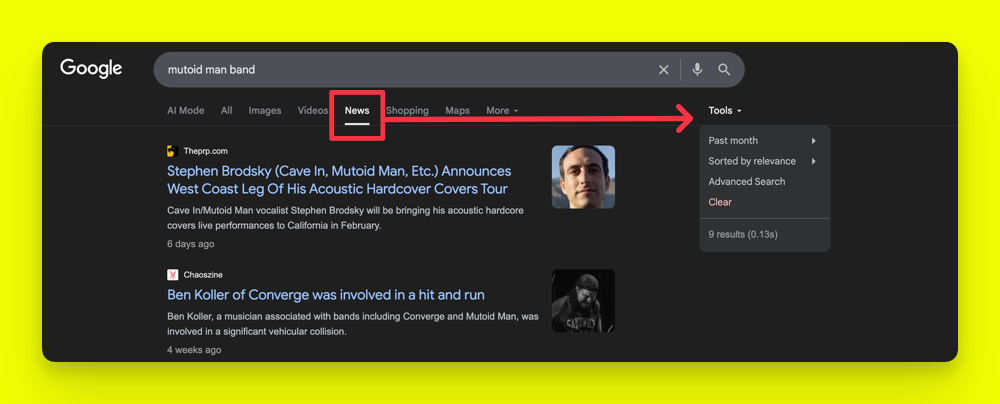Clear the search box with X icon

click(663, 70)
